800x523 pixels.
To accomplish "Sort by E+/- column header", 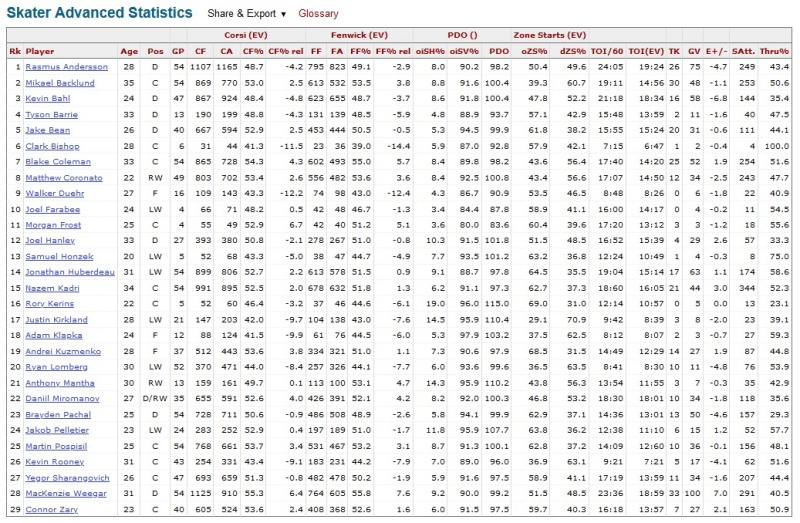I will [717, 51].
